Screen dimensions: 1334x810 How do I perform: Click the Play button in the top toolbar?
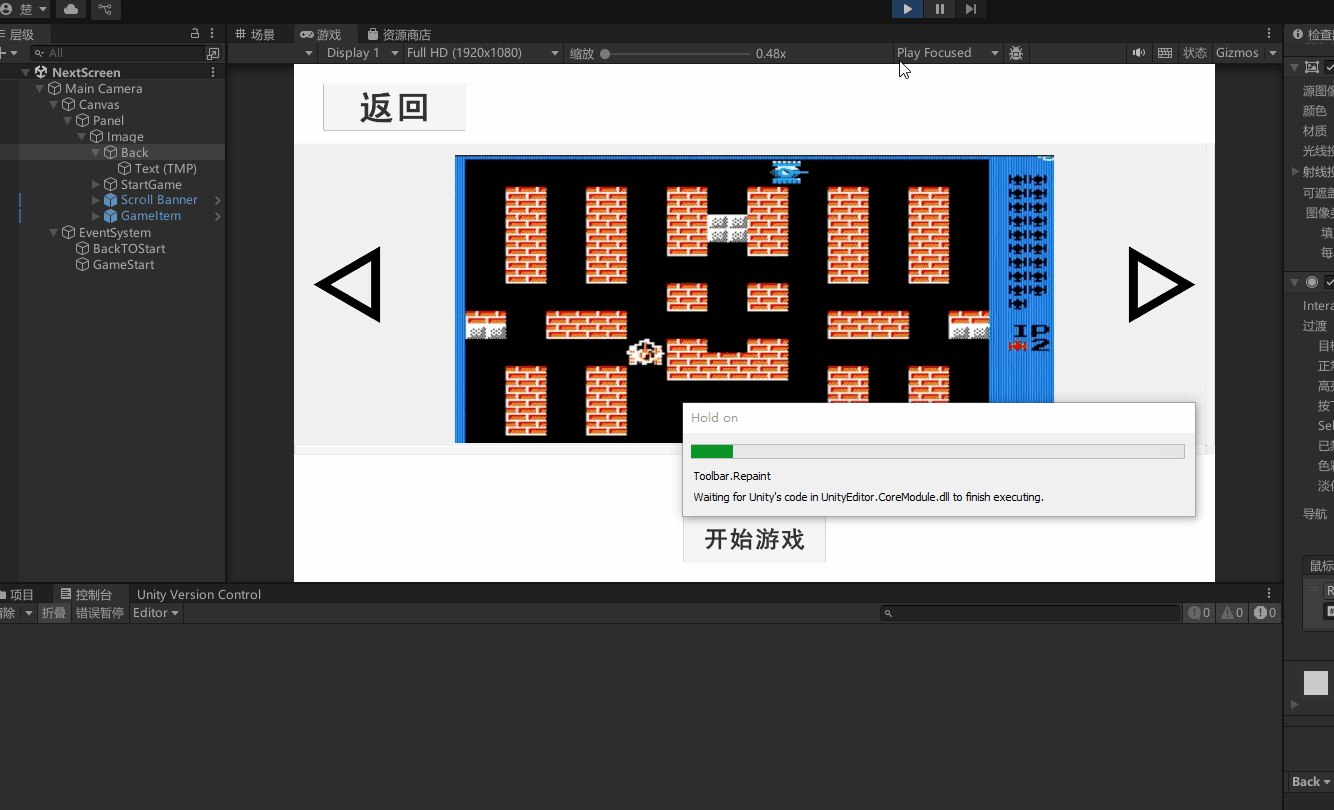[x=907, y=9]
